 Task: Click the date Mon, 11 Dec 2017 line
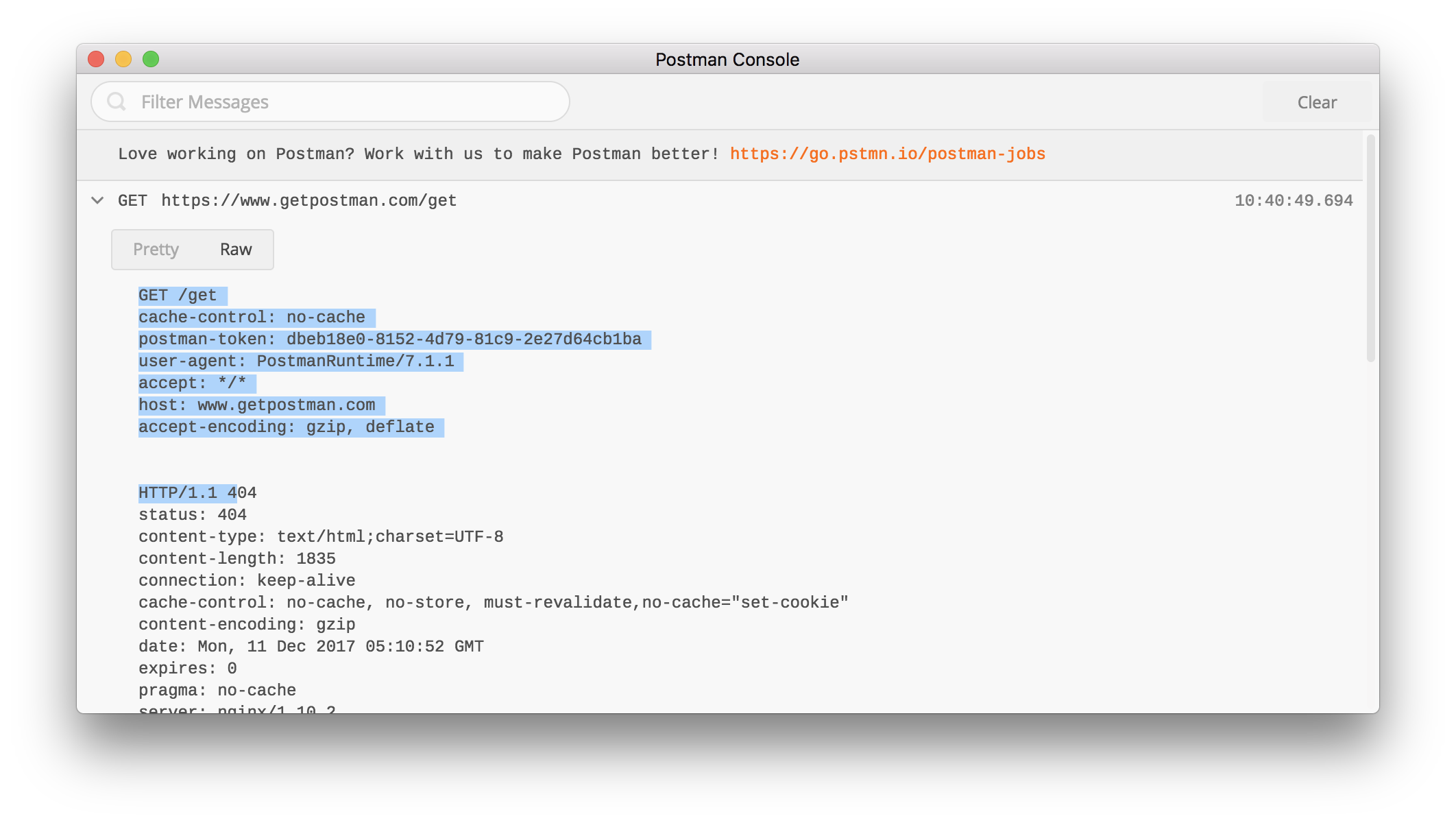pos(311,647)
